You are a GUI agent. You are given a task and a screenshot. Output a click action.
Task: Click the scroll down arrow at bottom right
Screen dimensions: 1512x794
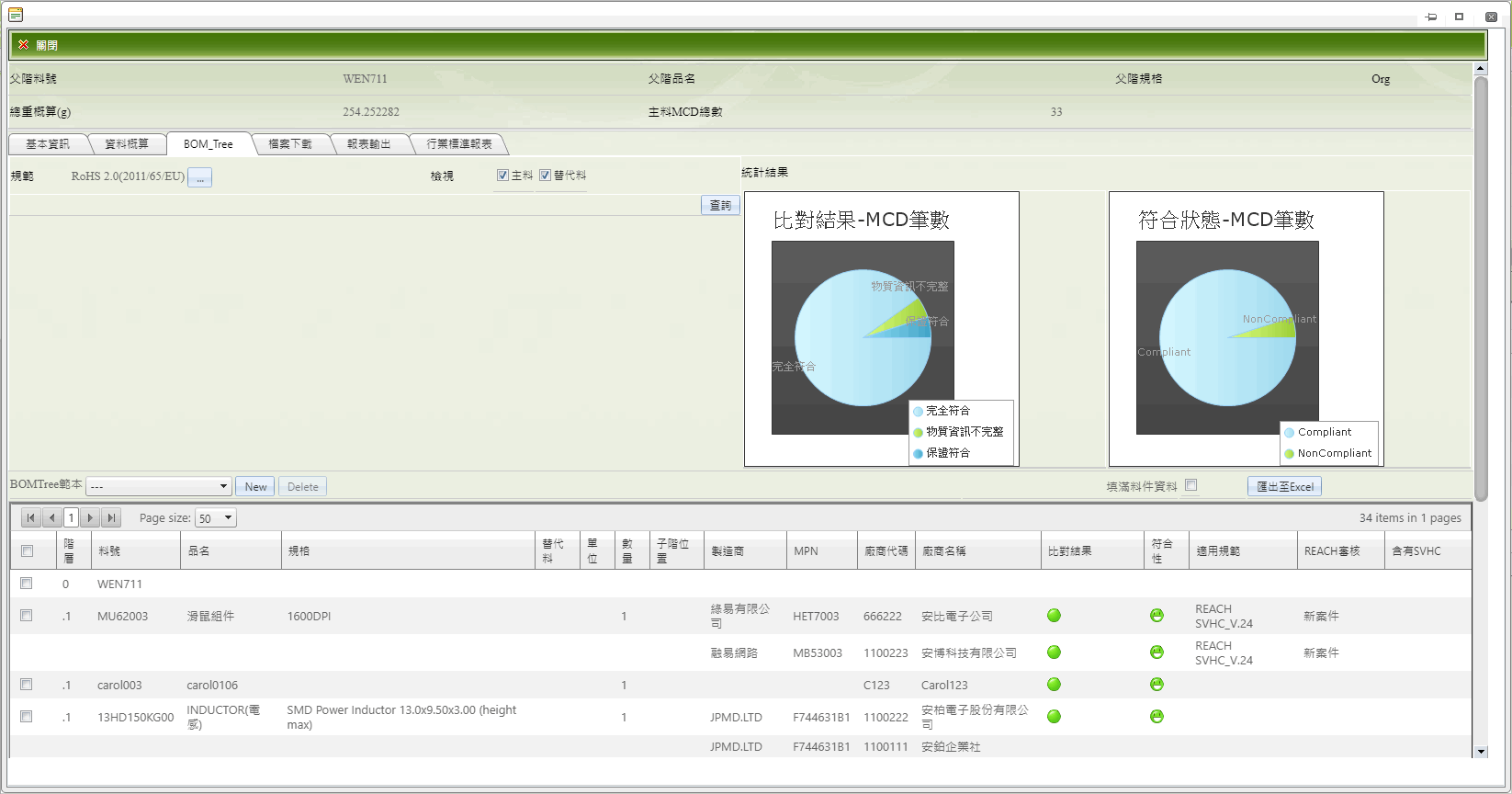tap(1480, 752)
